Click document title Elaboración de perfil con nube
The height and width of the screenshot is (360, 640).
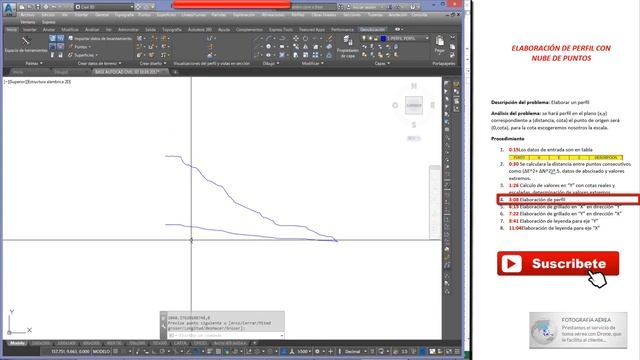point(561,53)
